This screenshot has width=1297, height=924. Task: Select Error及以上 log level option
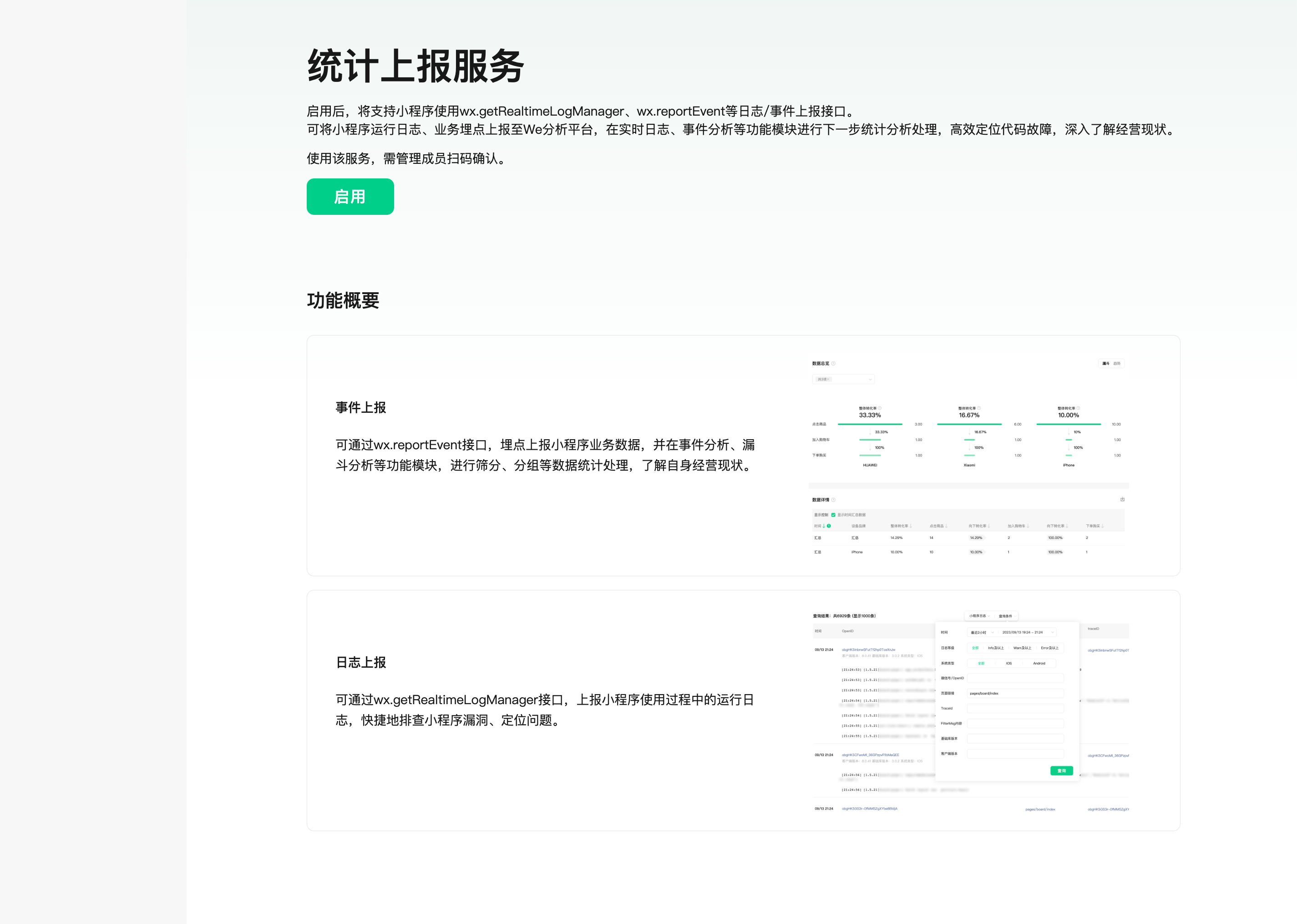(1049, 648)
